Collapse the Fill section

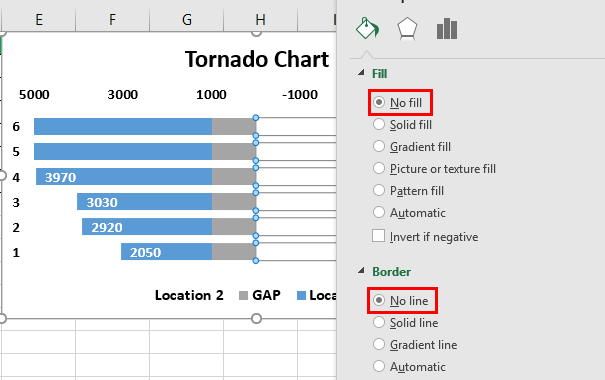pyautogui.click(x=361, y=73)
